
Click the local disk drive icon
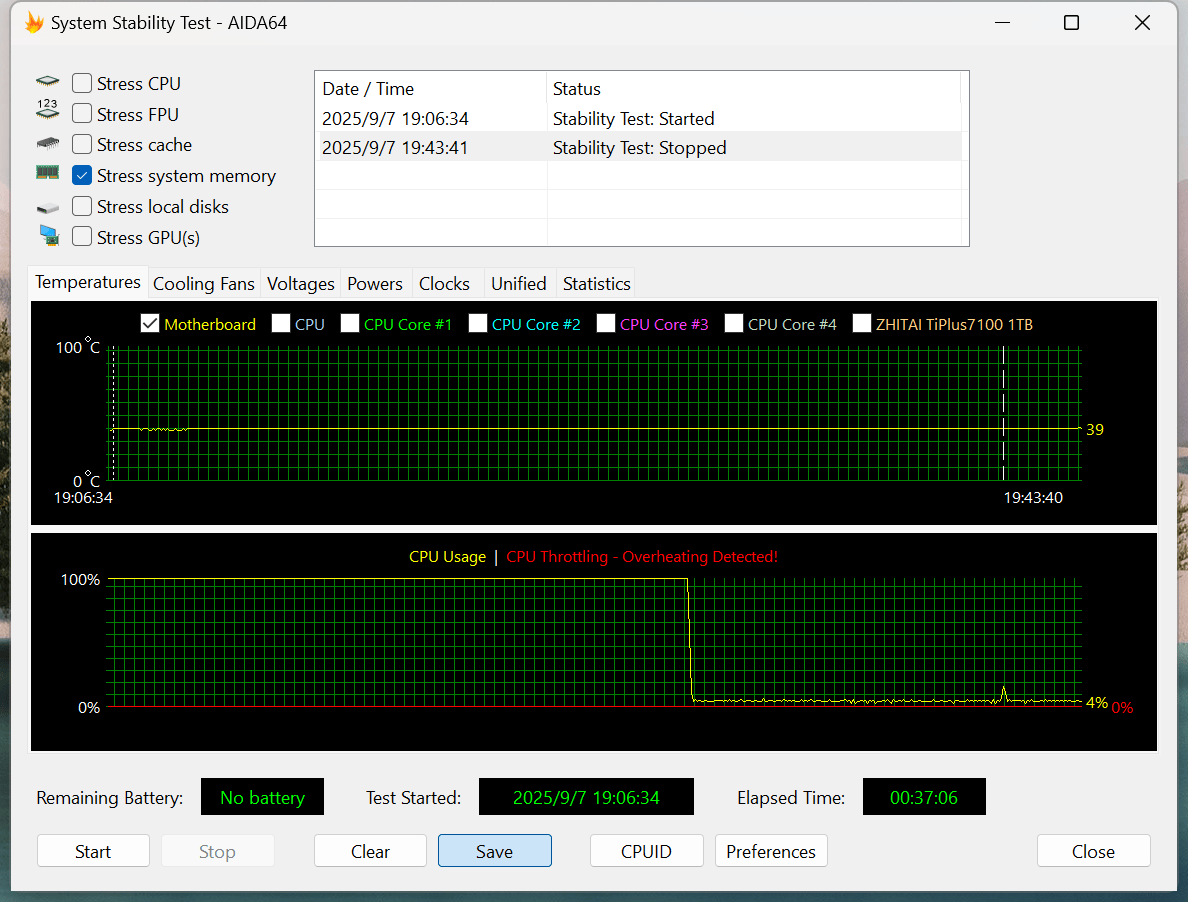48,208
